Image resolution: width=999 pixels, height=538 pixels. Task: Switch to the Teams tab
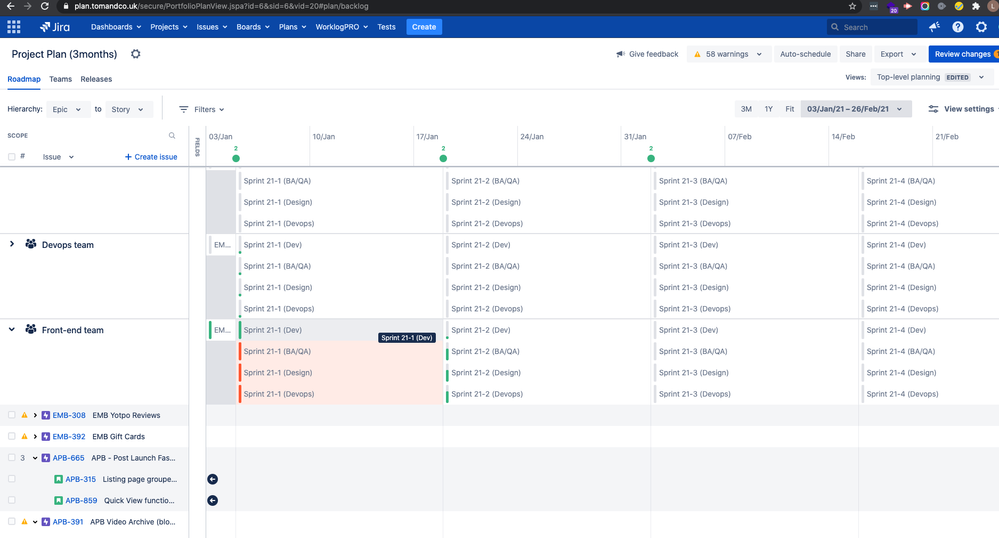pos(61,79)
